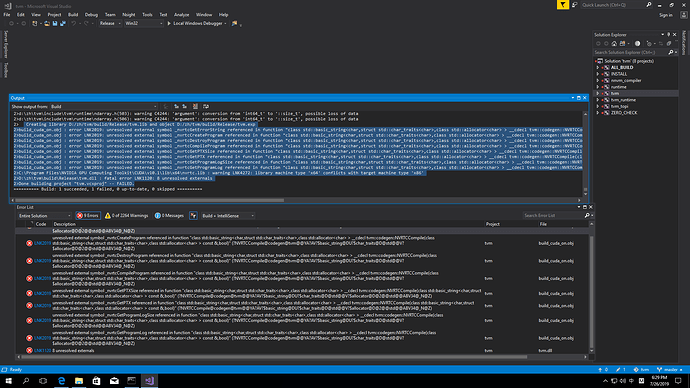Expand the tvm_runtime project node
Screen dimensions: 690x388
[x=598, y=100]
